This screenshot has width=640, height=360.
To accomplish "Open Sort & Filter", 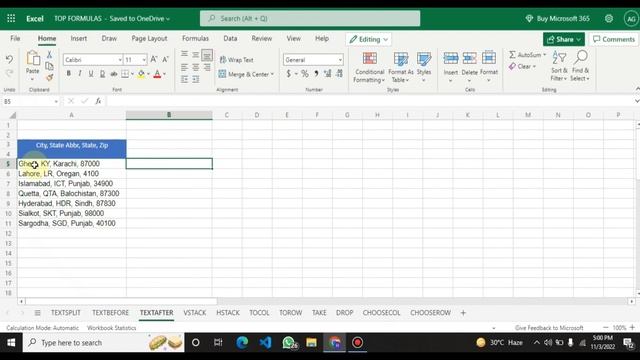I will coord(559,66).
